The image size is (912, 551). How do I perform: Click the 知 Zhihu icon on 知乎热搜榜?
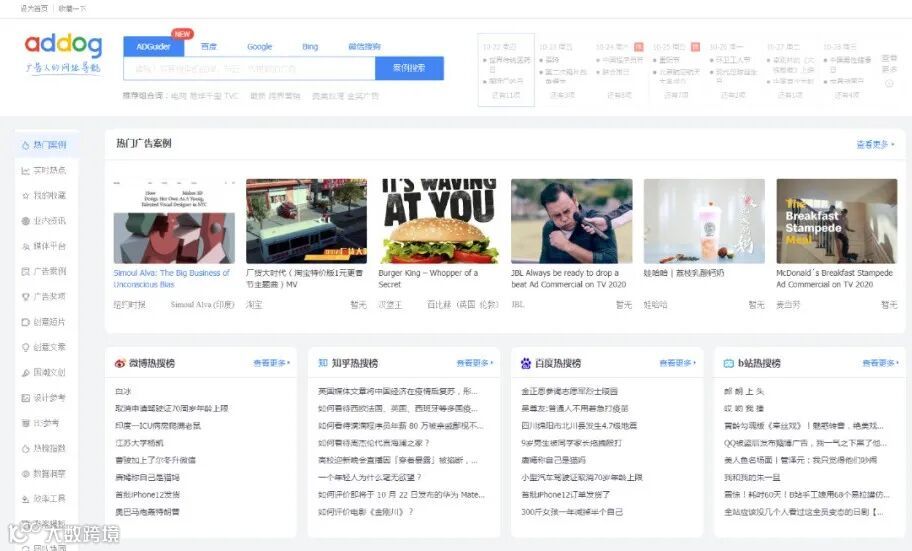pyautogui.click(x=323, y=363)
